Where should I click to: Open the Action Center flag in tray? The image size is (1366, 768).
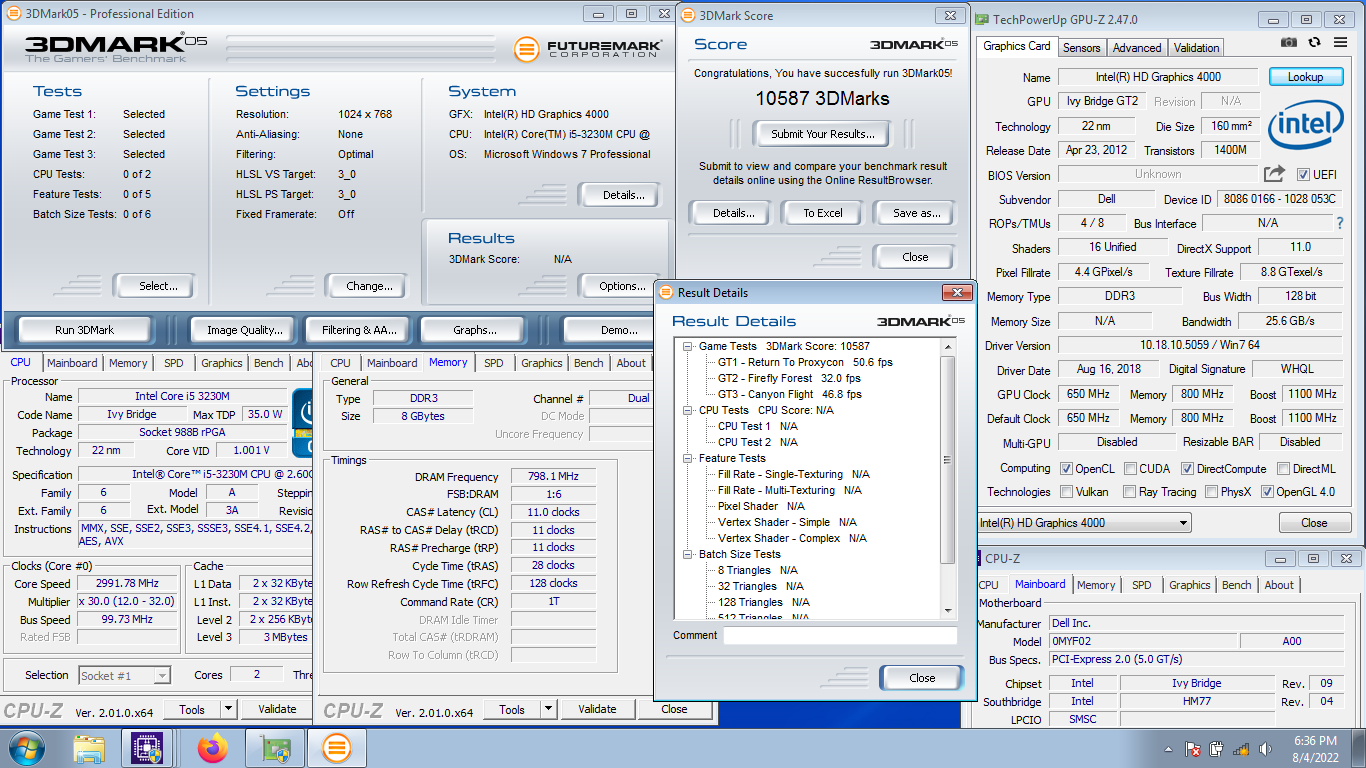pyautogui.click(x=1192, y=749)
